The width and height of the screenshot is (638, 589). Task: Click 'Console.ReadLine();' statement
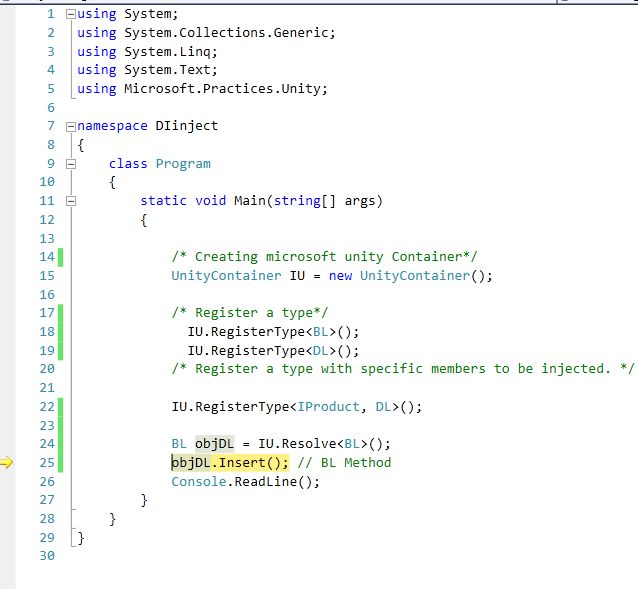click(246, 482)
